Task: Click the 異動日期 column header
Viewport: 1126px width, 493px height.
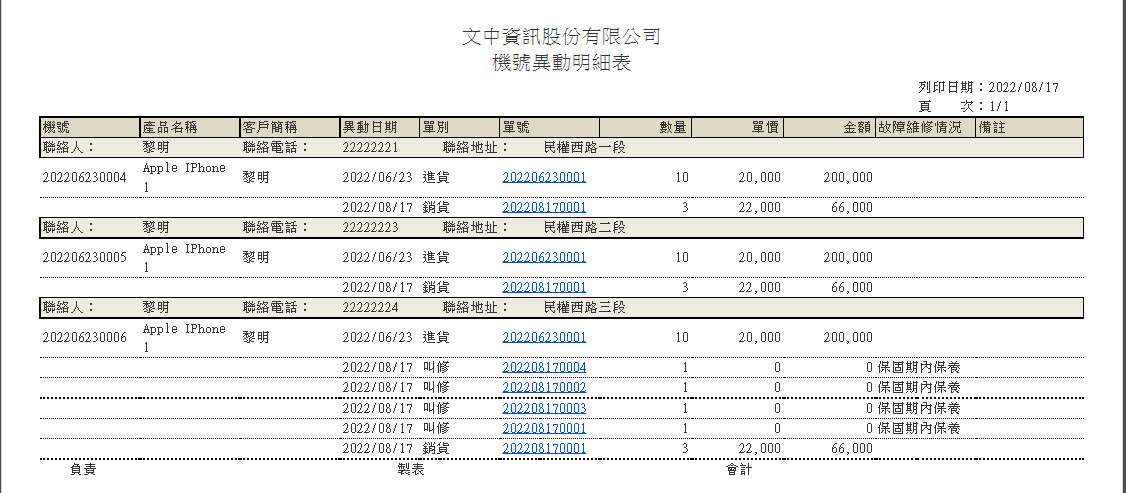Action: [x=380, y=128]
